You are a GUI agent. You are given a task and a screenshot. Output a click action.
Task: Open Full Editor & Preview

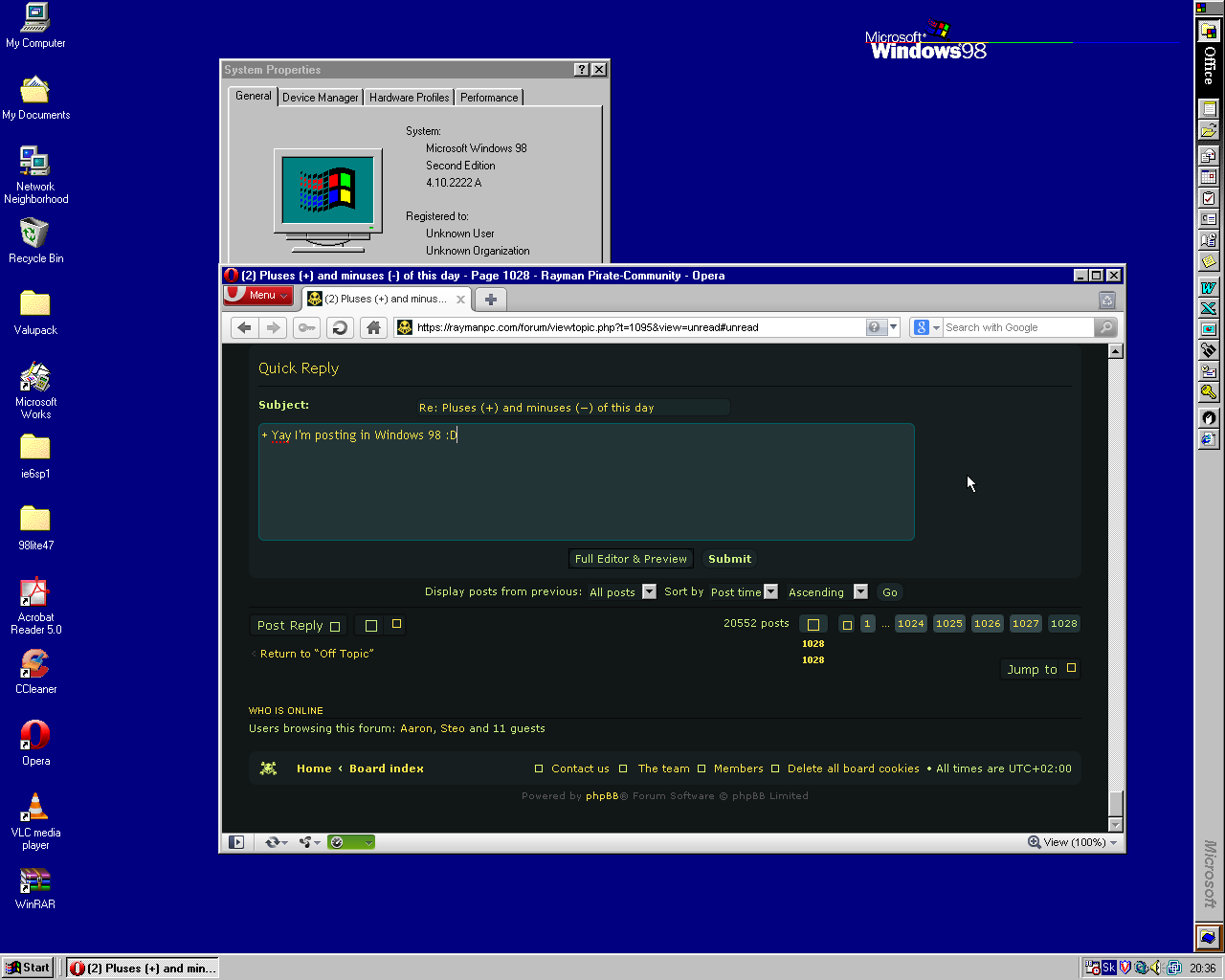pos(631,559)
